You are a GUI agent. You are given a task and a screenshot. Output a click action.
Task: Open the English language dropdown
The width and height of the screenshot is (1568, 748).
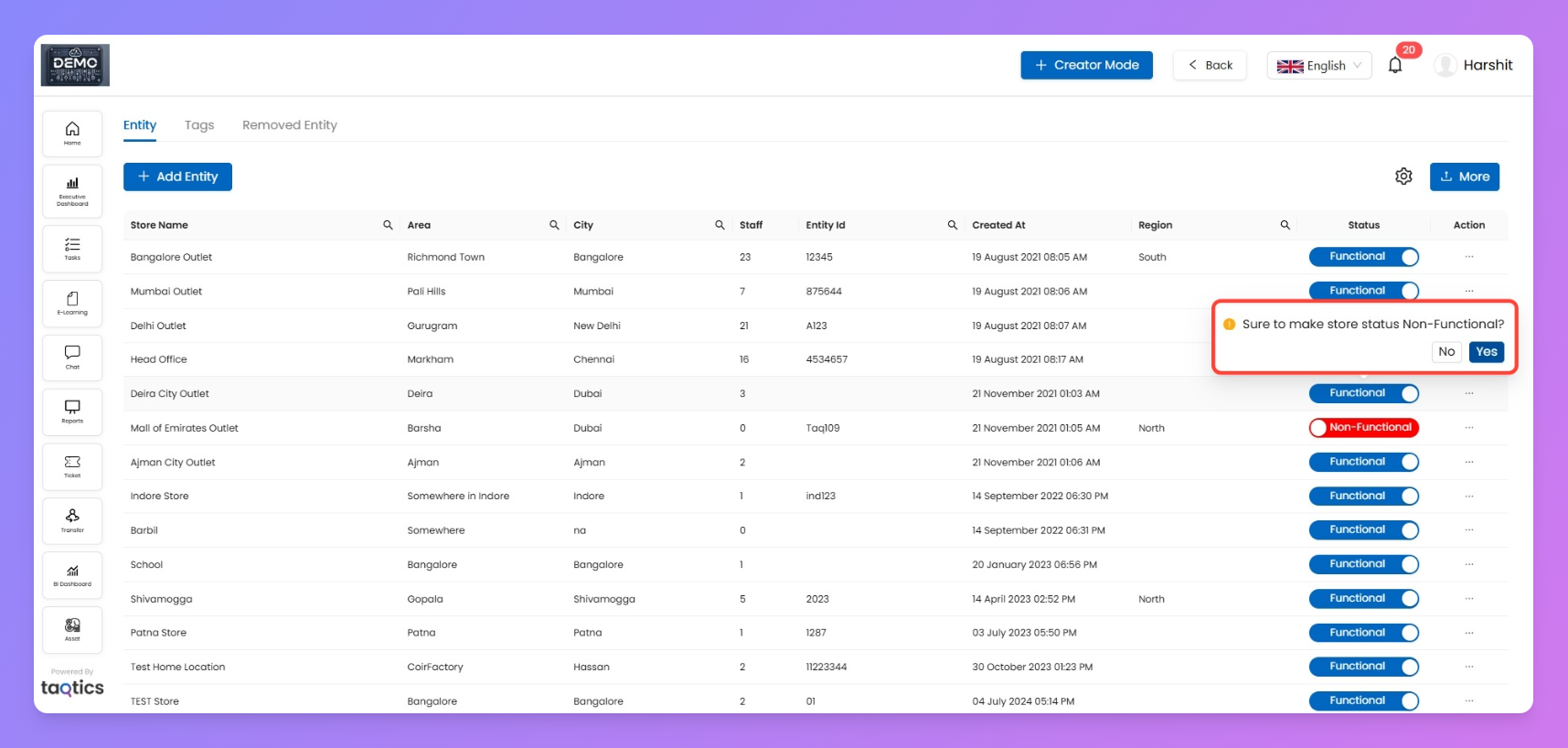click(x=1318, y=66)
